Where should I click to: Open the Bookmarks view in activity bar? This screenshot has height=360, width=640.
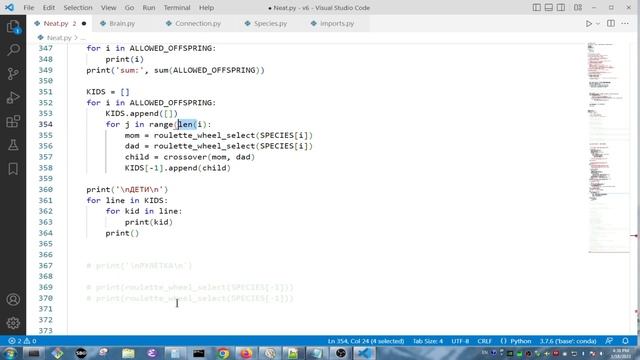13,169
